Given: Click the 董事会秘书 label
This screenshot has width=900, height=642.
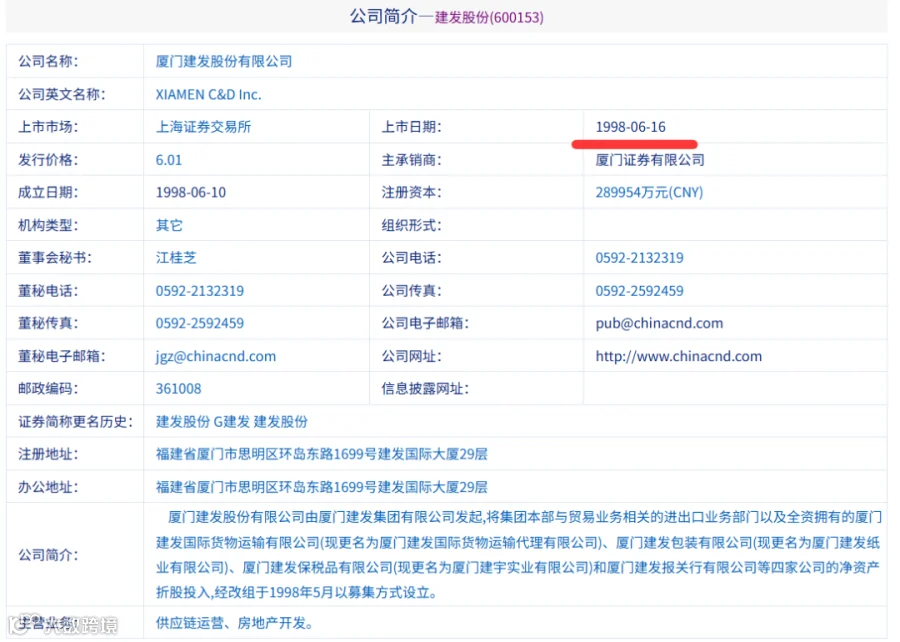Looking at the screenshot, I should 55,258.
